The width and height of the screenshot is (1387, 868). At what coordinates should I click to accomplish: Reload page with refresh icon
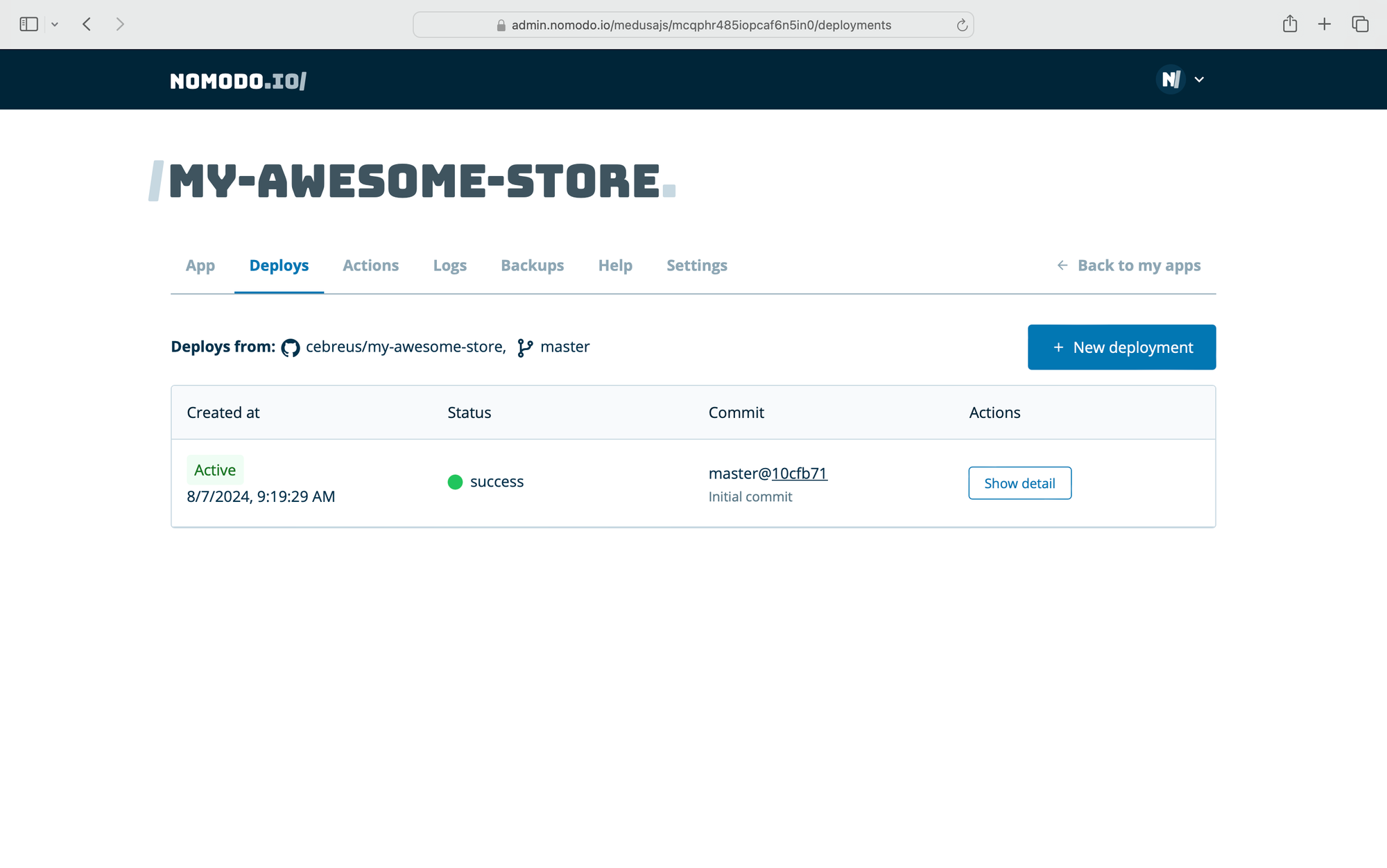[962, 26]
